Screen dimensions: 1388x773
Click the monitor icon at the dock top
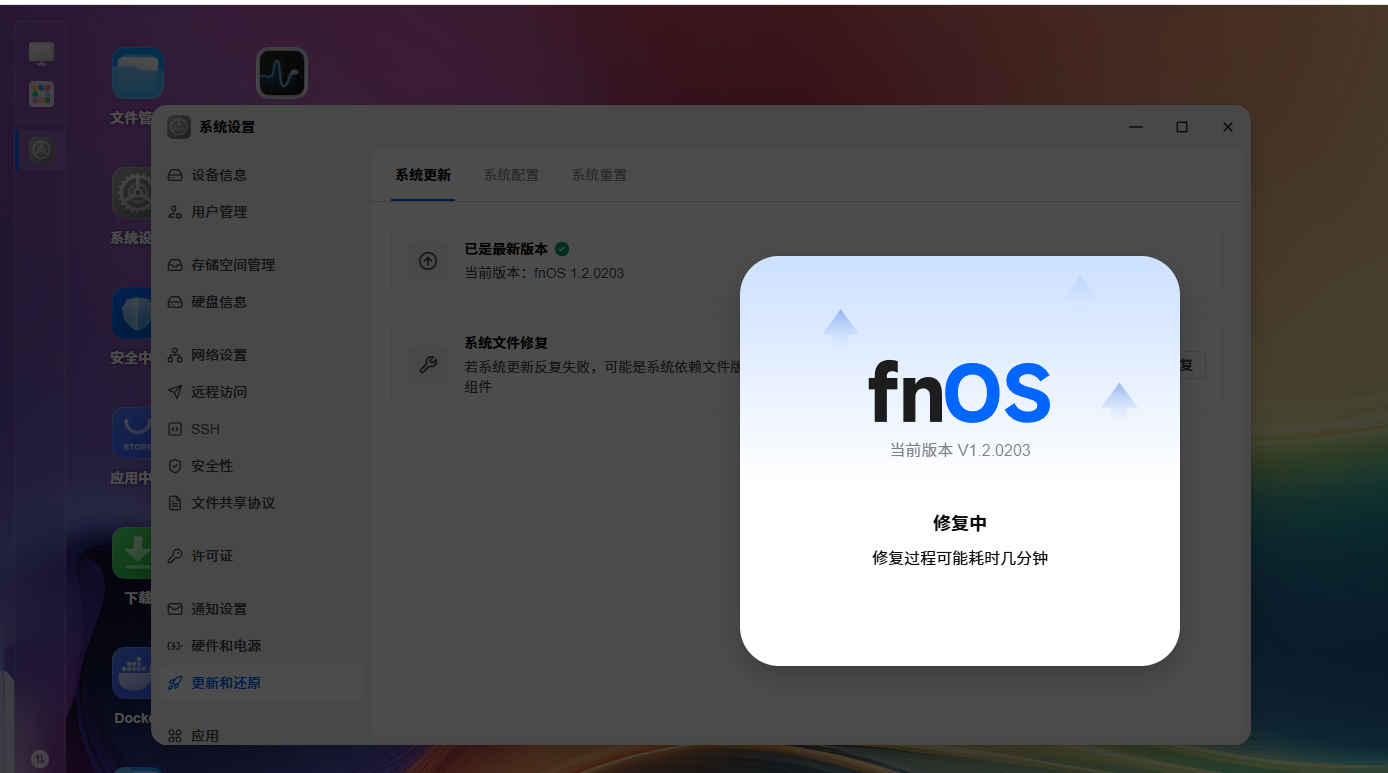(x=41, y=52)
